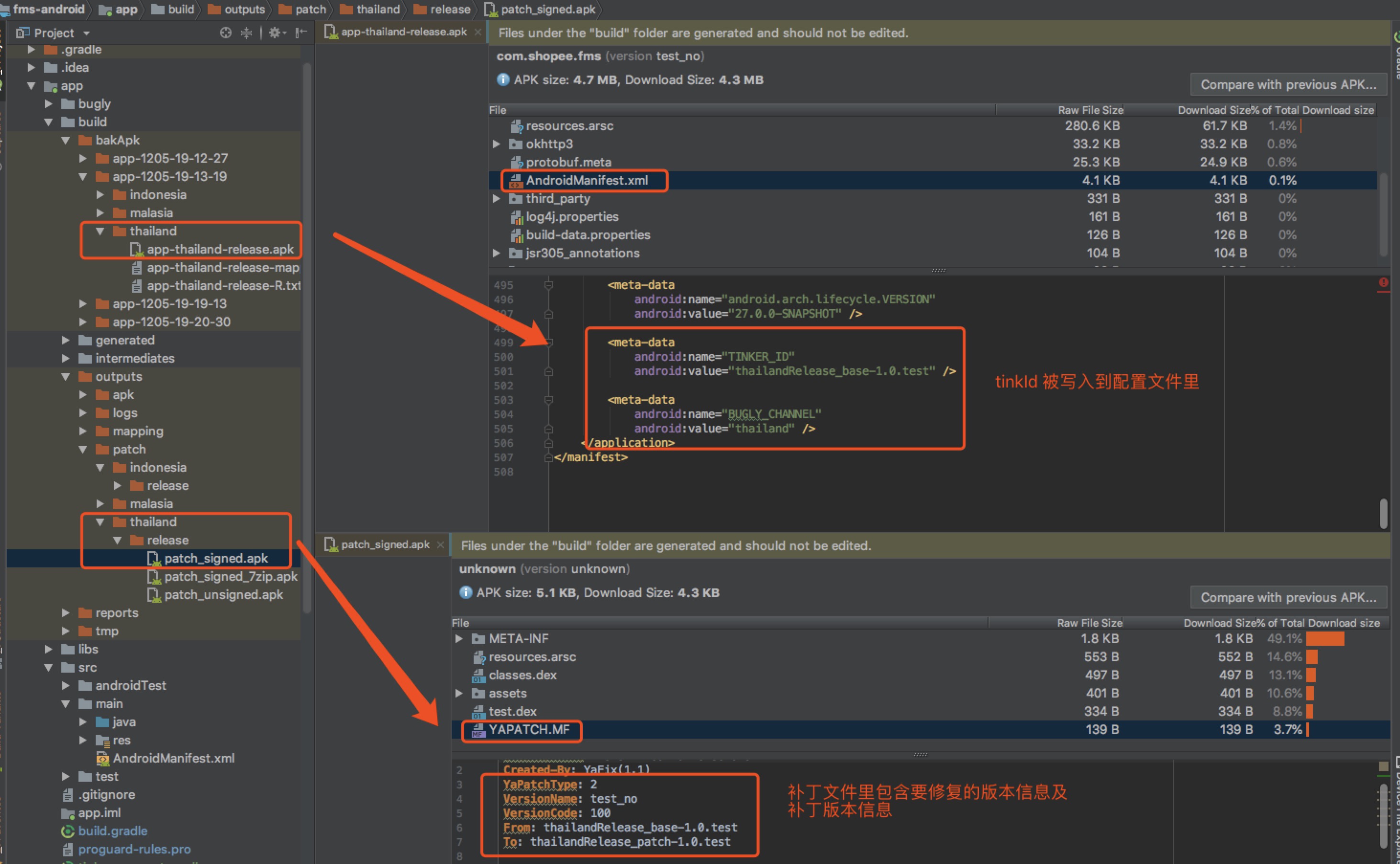Collapse the bakApk folder in project tree
This screenshot has height=864, width=1400.
(x=66, y=140)
